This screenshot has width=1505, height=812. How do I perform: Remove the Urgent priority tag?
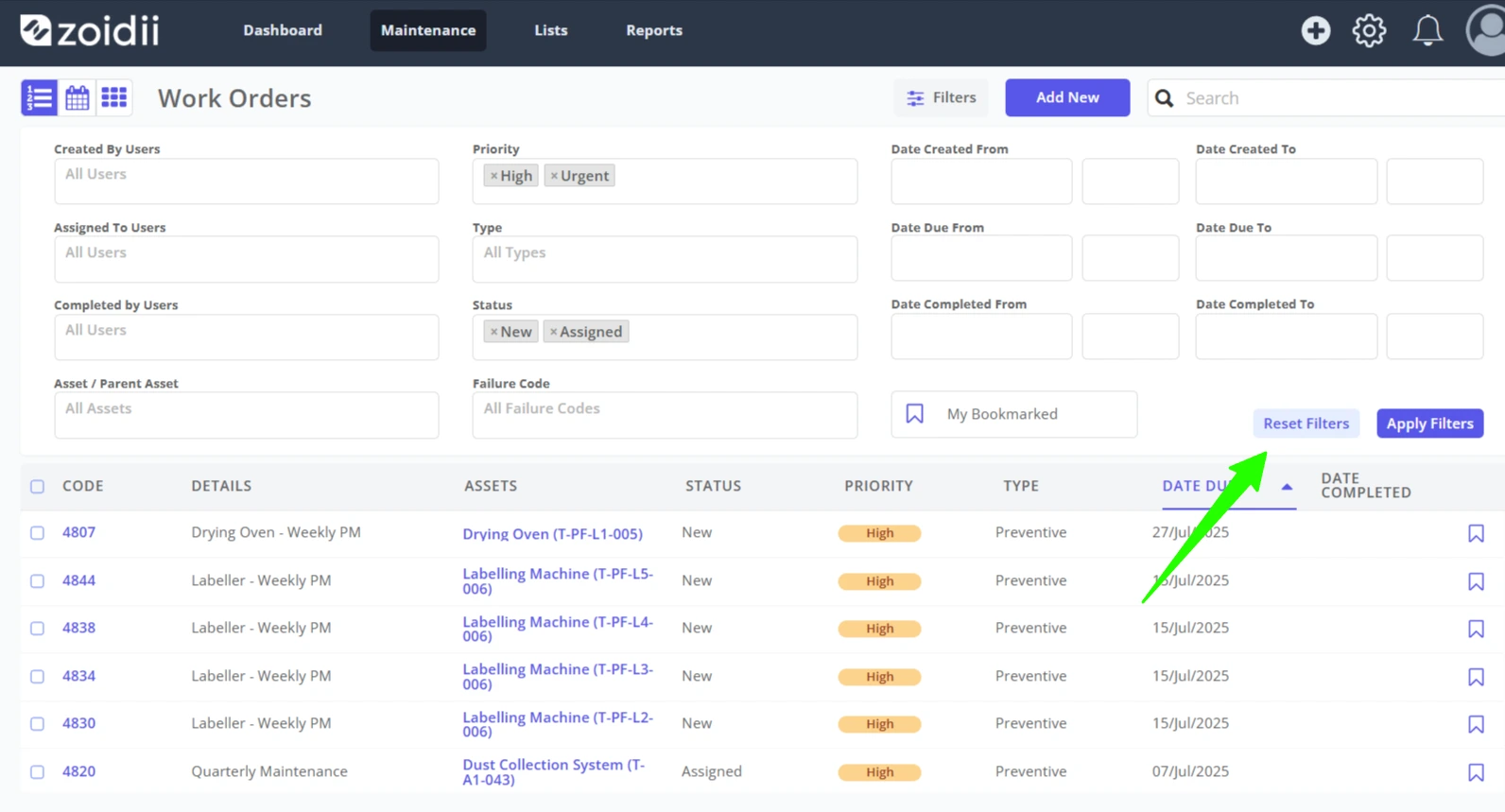click(554, 176)
